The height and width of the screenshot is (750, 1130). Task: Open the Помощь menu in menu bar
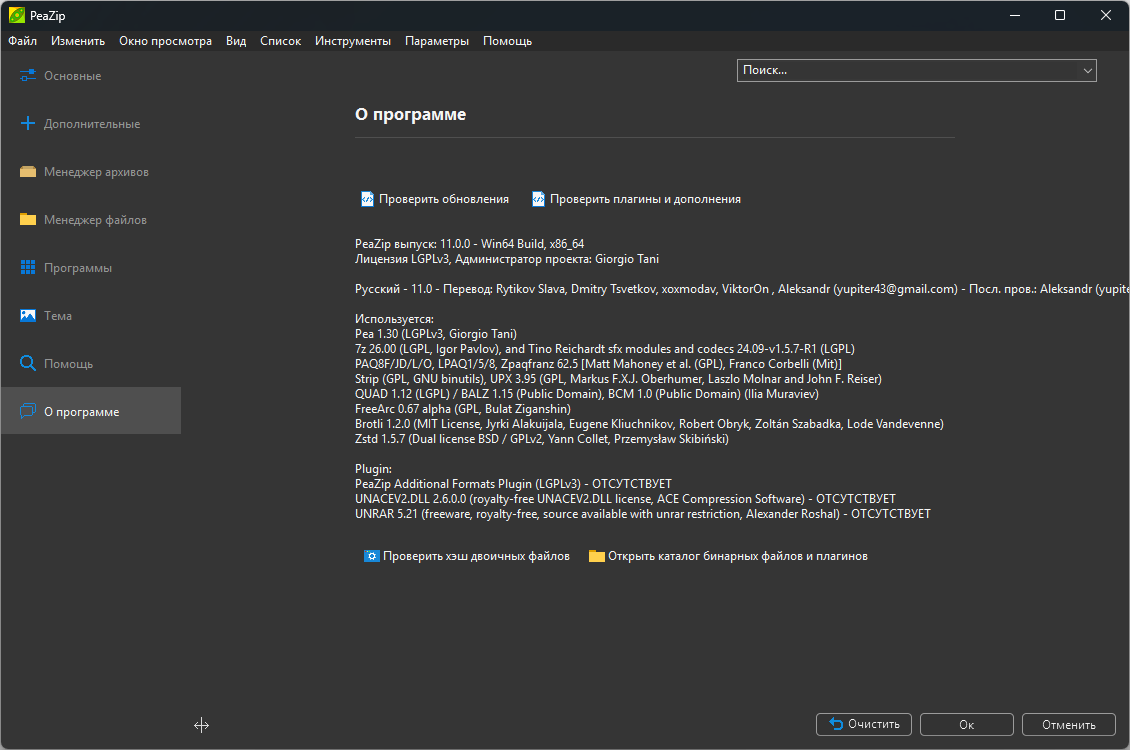point(507,41)
